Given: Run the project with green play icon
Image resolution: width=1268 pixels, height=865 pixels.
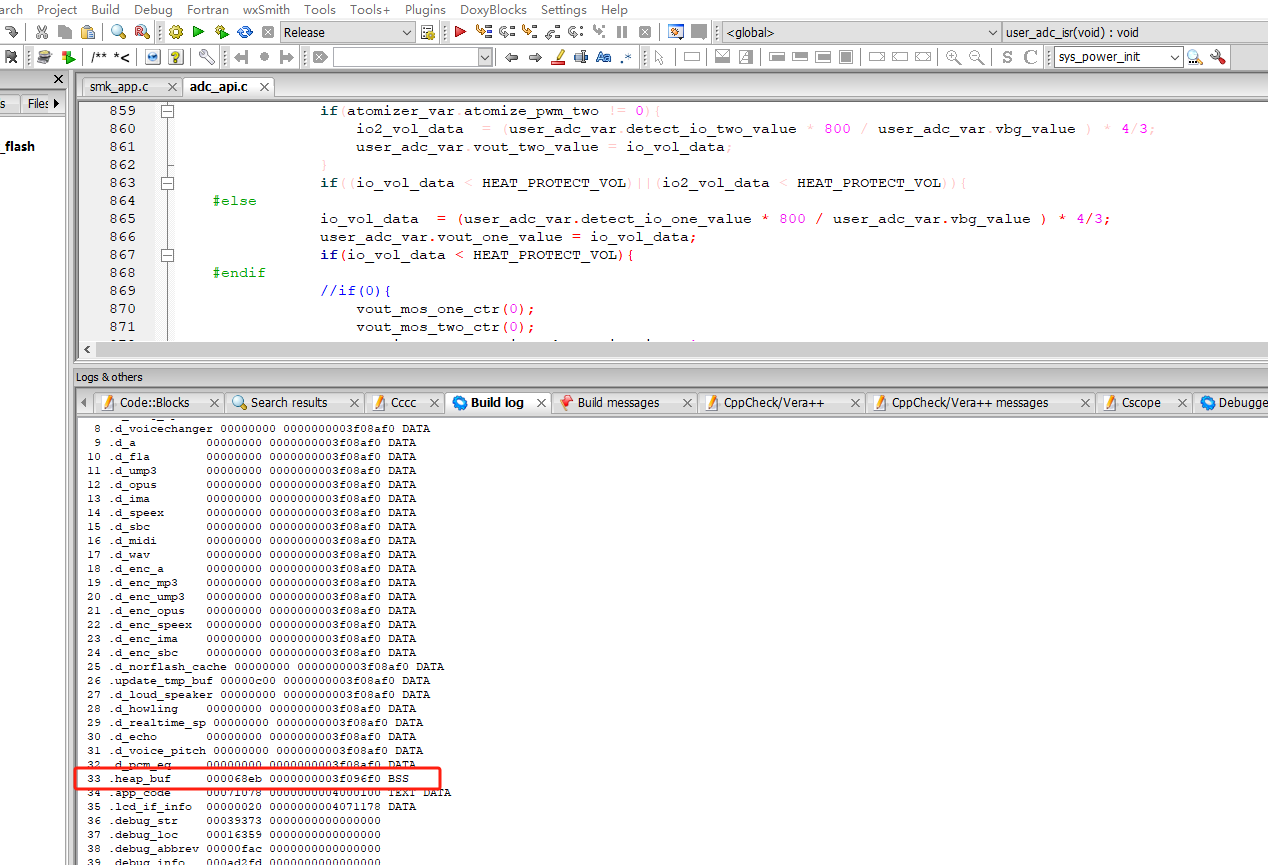Looking at the screenshot, I should click(198, 32).
